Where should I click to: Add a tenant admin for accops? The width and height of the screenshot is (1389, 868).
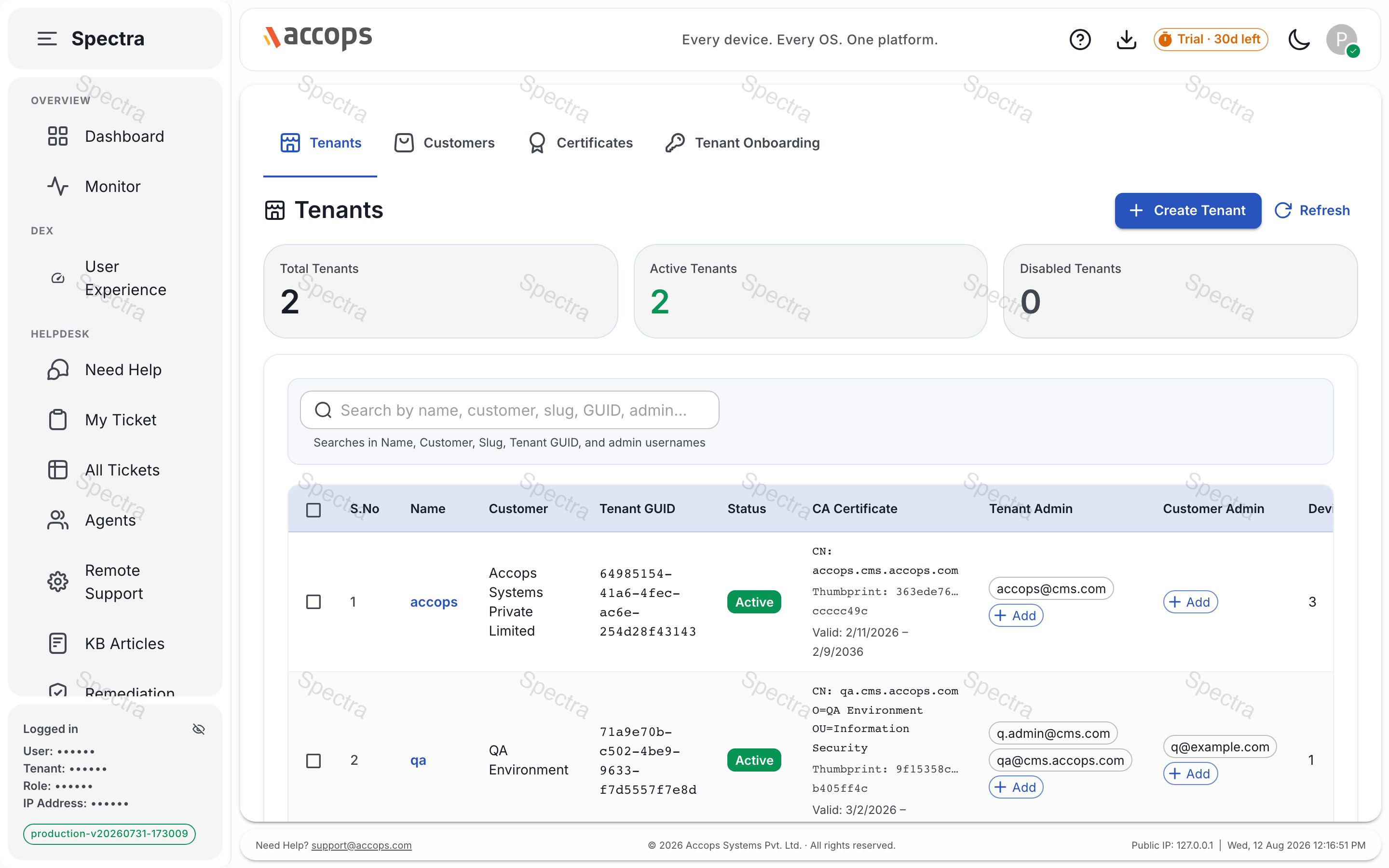(1015, 615)
